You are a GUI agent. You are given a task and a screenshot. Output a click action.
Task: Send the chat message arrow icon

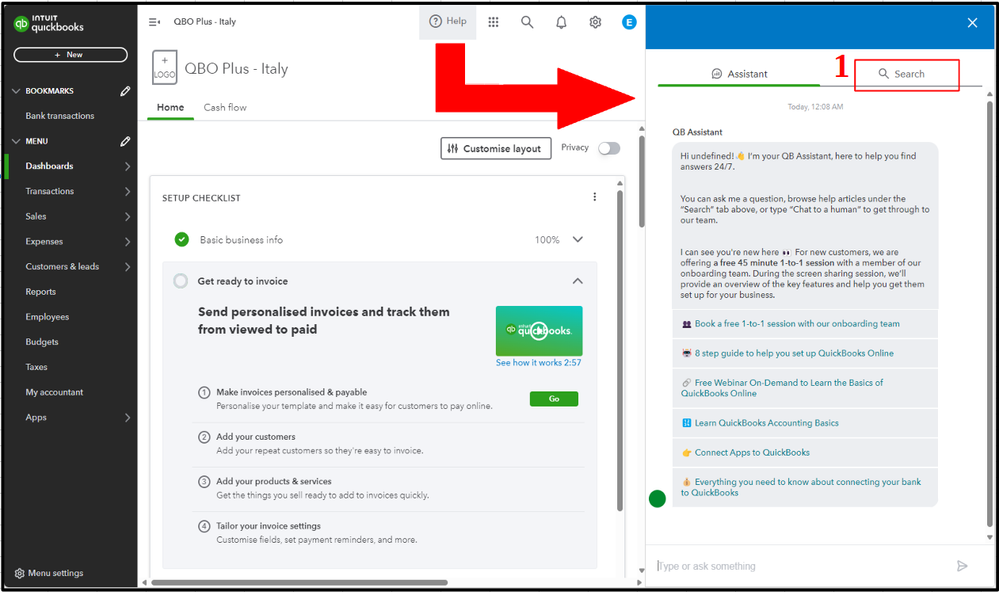[x=962, y=566]
